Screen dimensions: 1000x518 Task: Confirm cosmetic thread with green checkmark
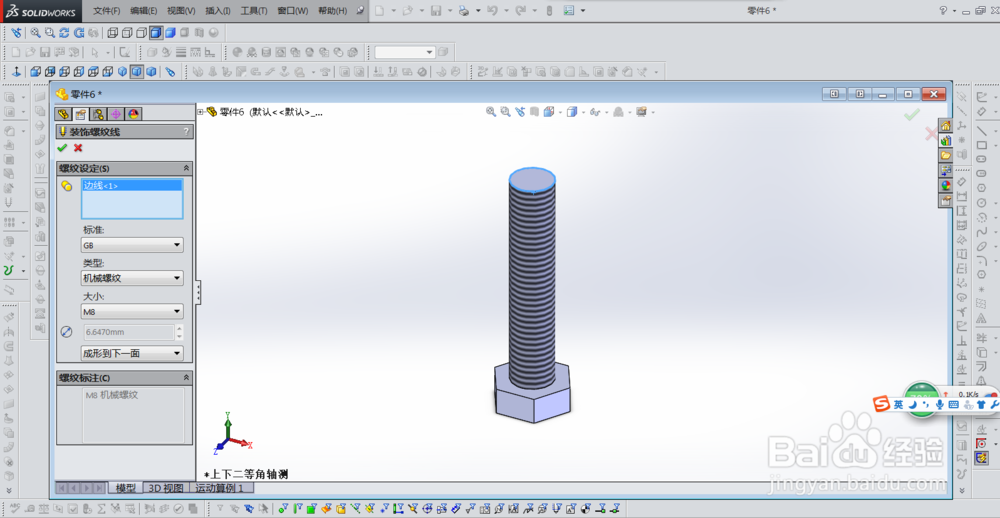[62, 148]
